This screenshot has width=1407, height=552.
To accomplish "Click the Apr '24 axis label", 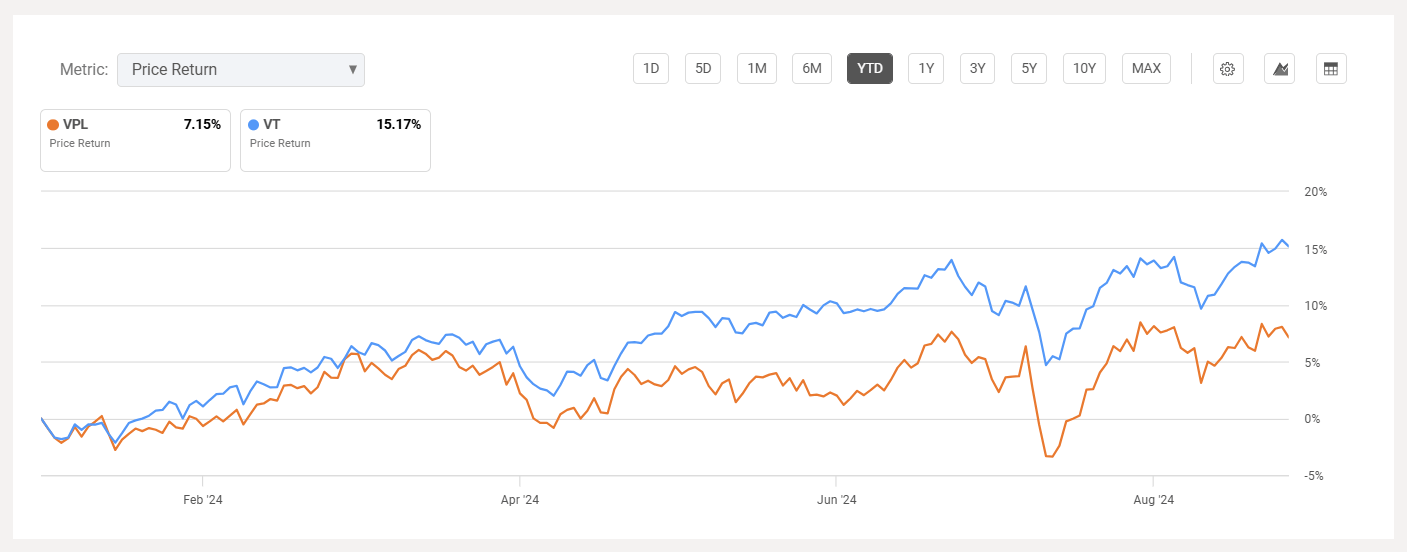I will (x=519, y=499).
